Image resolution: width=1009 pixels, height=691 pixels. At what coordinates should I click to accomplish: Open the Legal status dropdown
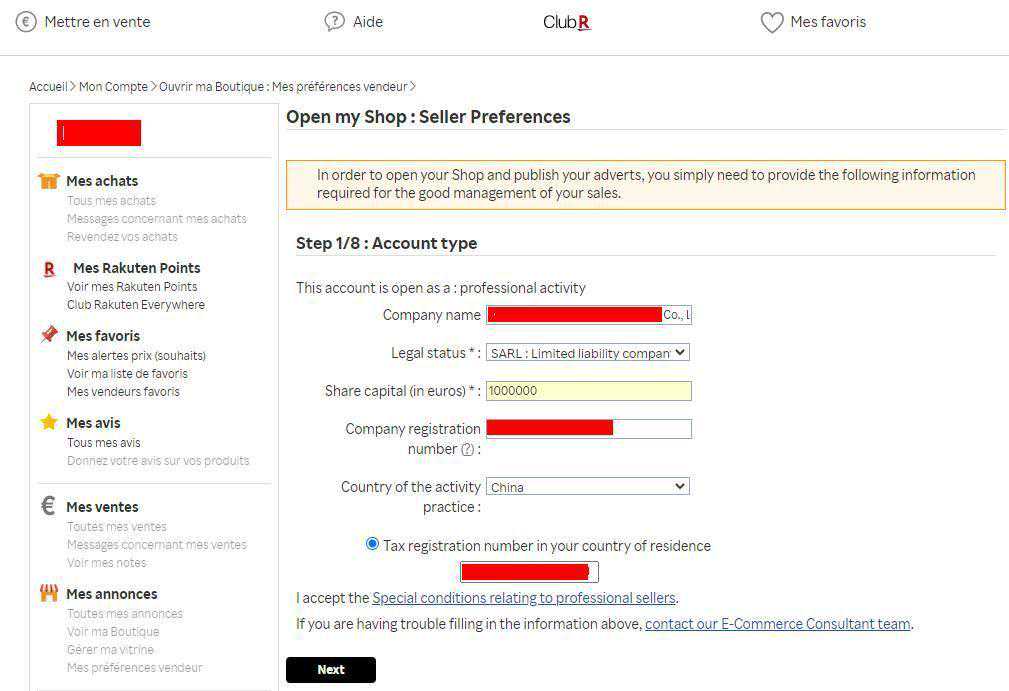588,353
